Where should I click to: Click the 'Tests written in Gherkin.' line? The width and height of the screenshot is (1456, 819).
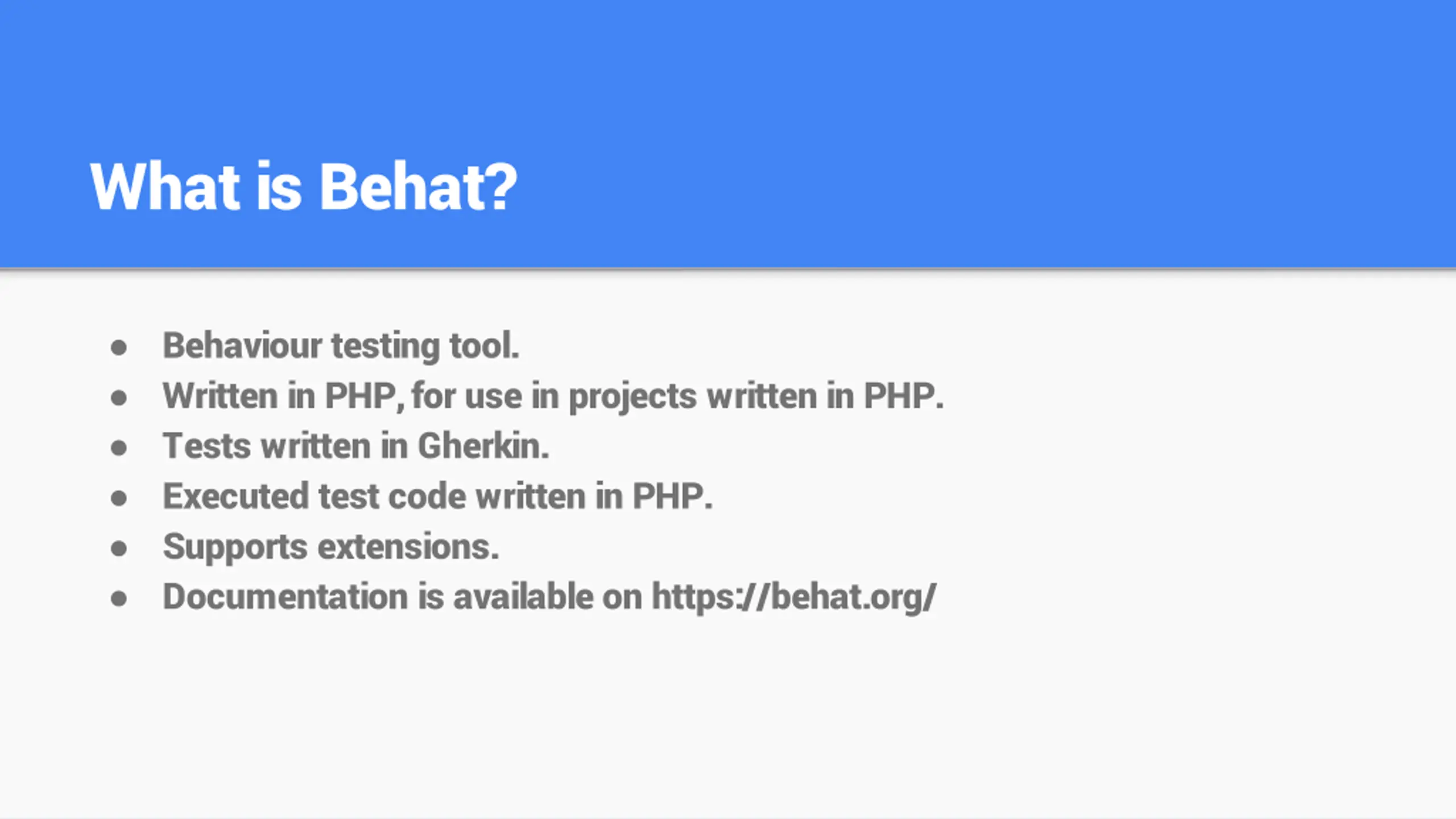356,446
